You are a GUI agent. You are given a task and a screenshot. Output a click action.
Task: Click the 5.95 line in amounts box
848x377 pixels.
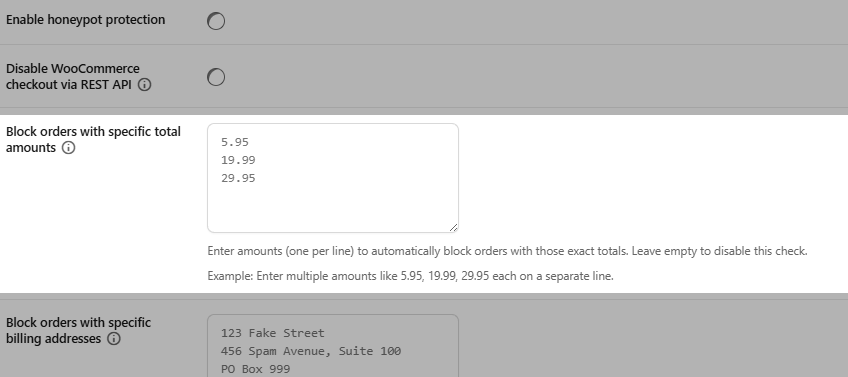(x=235, y=142)
